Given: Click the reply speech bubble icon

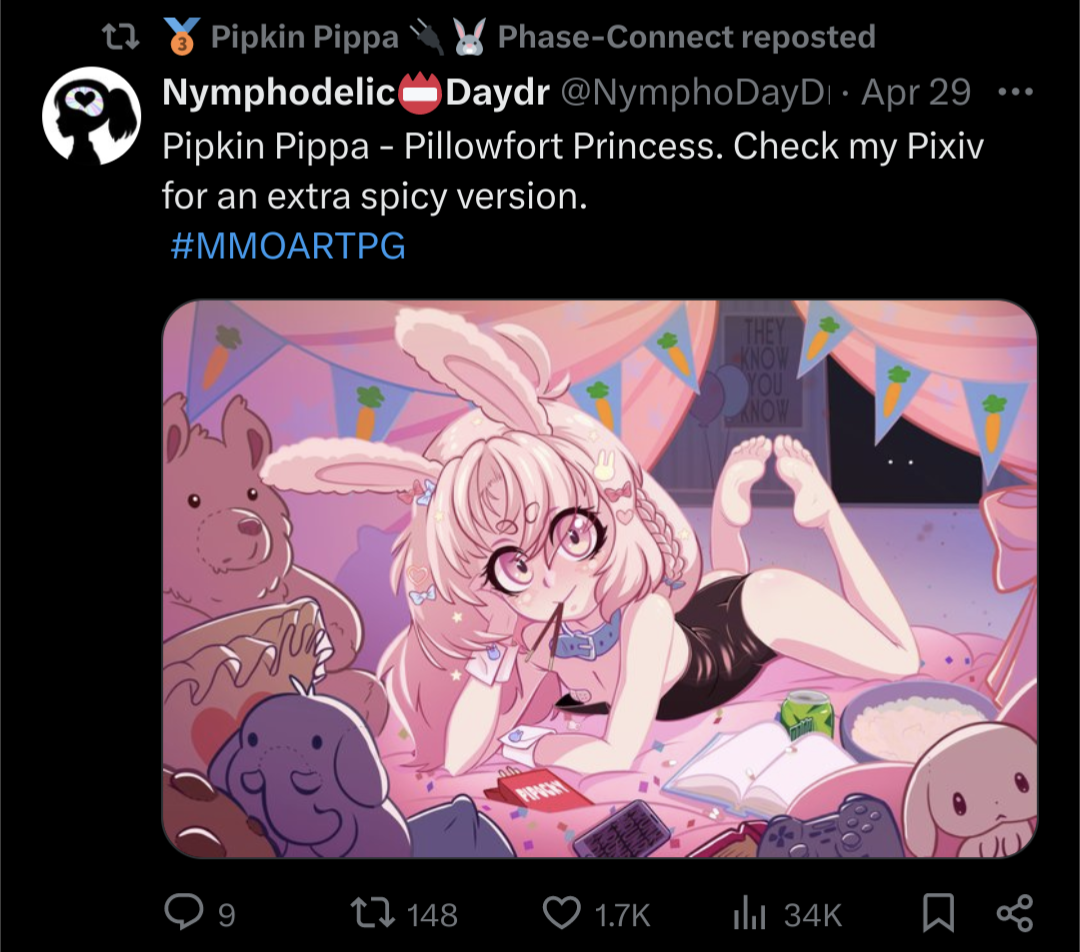Looking at the screenshot, I should [x=184, y=912].
